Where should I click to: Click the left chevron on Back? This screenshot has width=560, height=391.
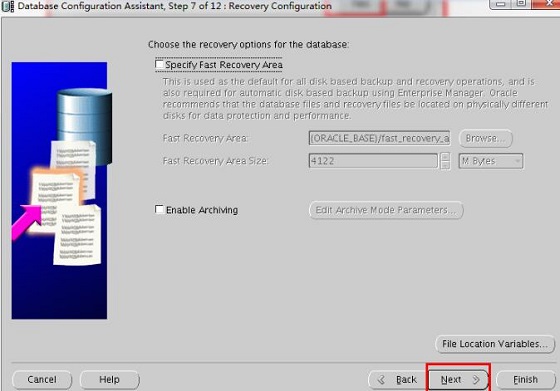[381, 380]
